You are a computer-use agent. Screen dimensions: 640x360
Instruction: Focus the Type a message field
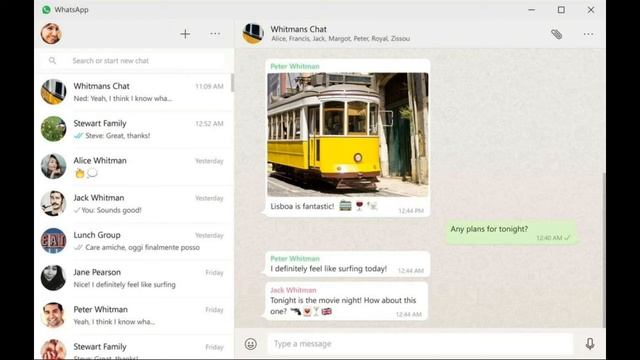coord(420,344)
